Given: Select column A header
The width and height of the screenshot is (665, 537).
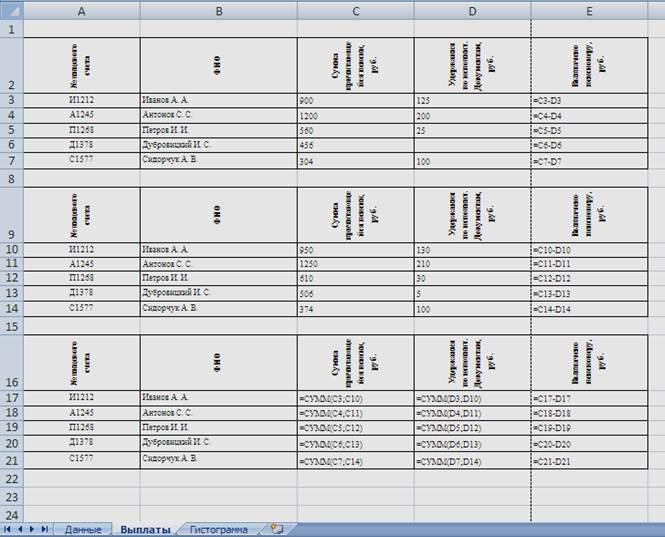Looking at the screenshot, I should coord(81,9).
